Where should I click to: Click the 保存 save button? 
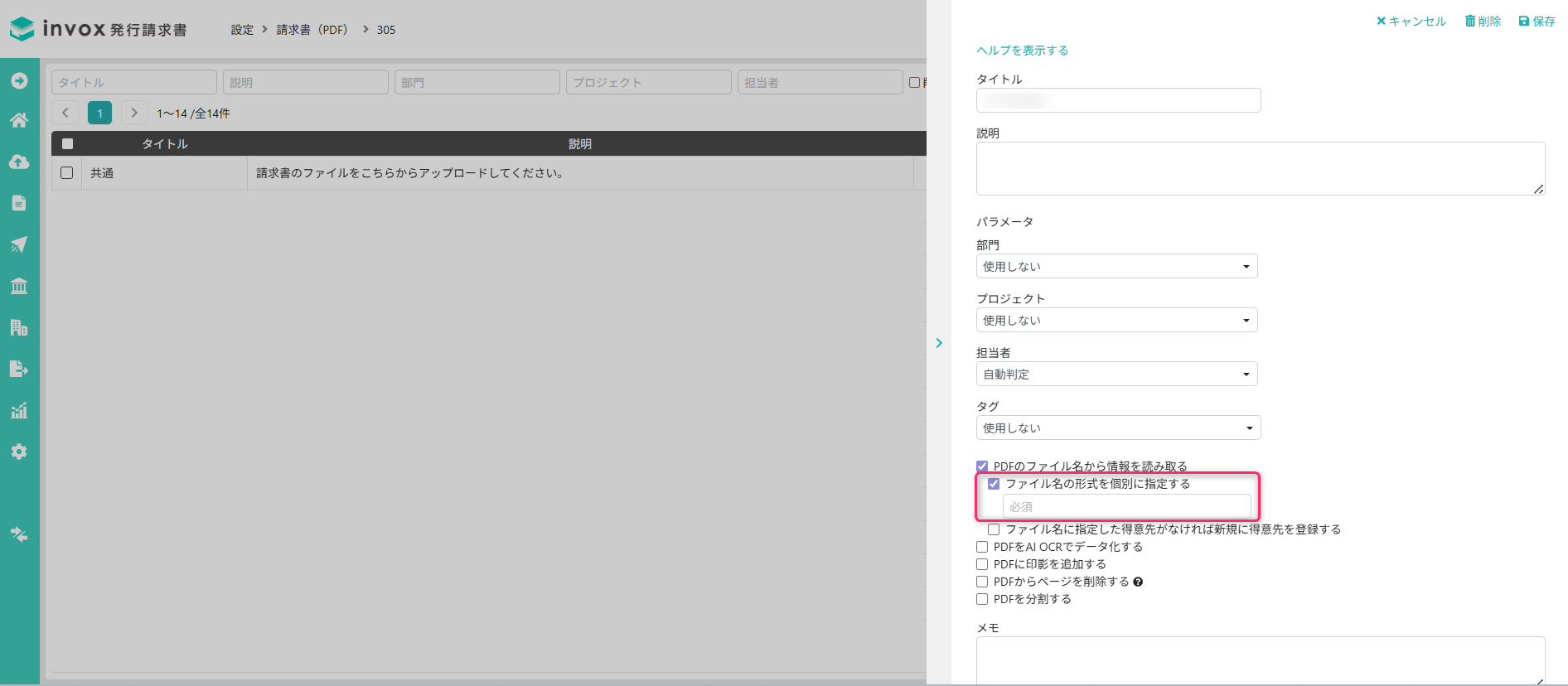pyautogui.click(x=1537, y=22)
